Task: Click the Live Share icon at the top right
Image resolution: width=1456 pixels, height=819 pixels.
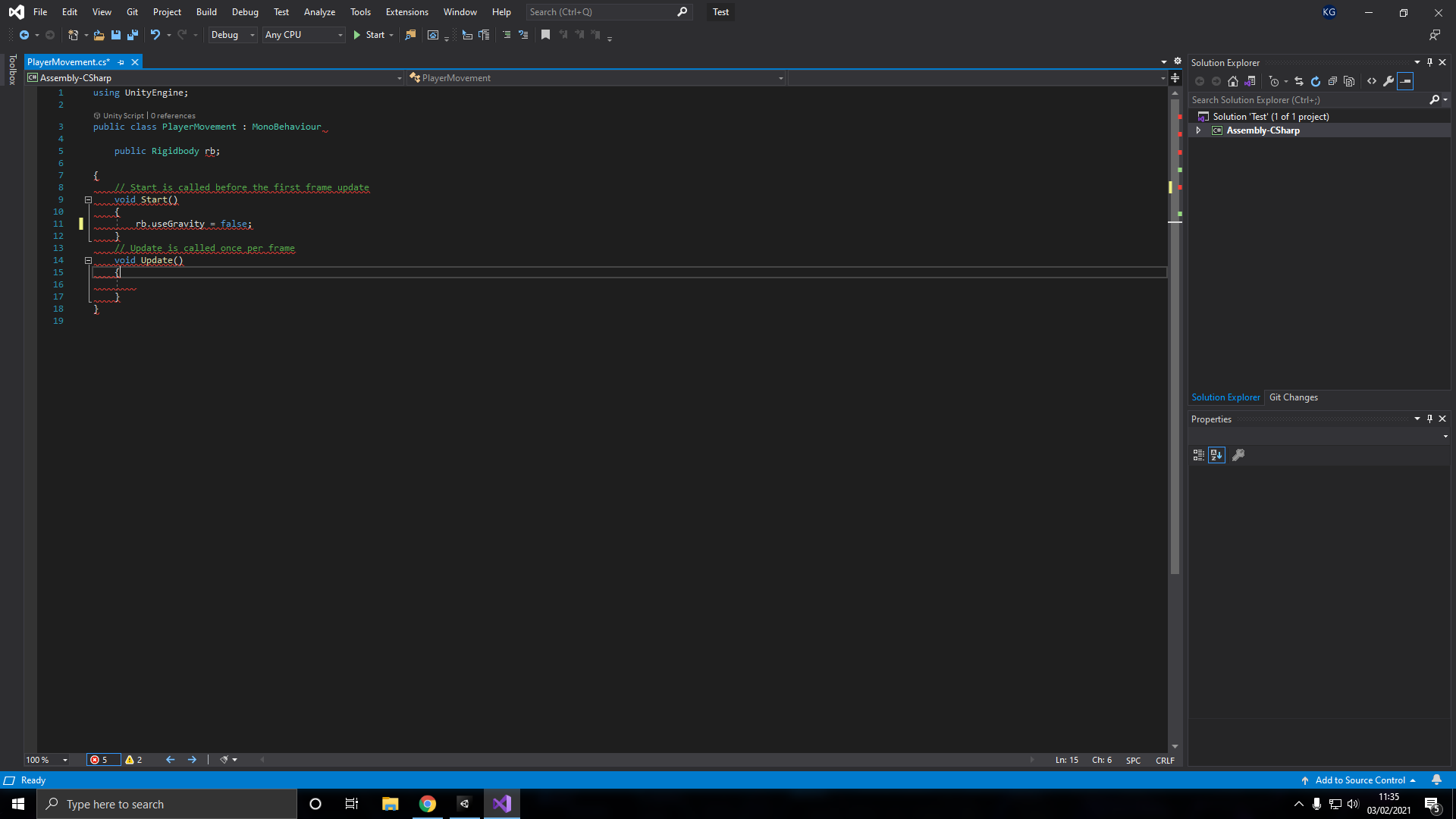Action: [x=1435, y=35]
